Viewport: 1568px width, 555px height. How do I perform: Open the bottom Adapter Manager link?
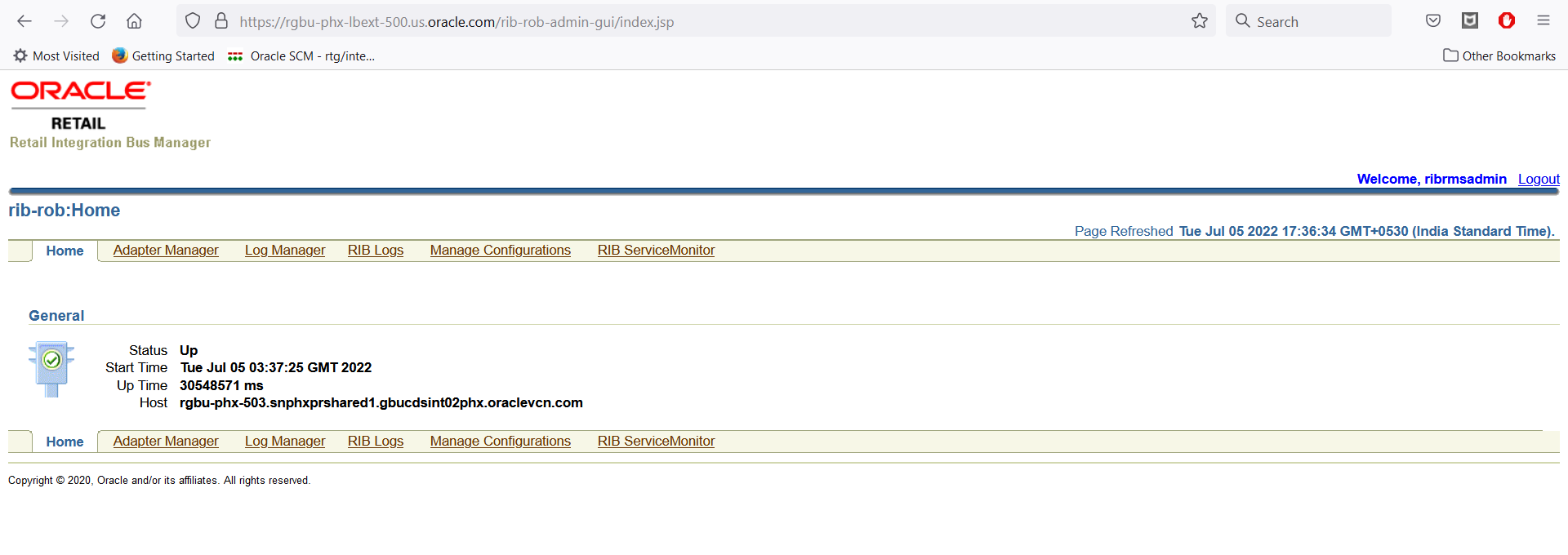point(166,441)
